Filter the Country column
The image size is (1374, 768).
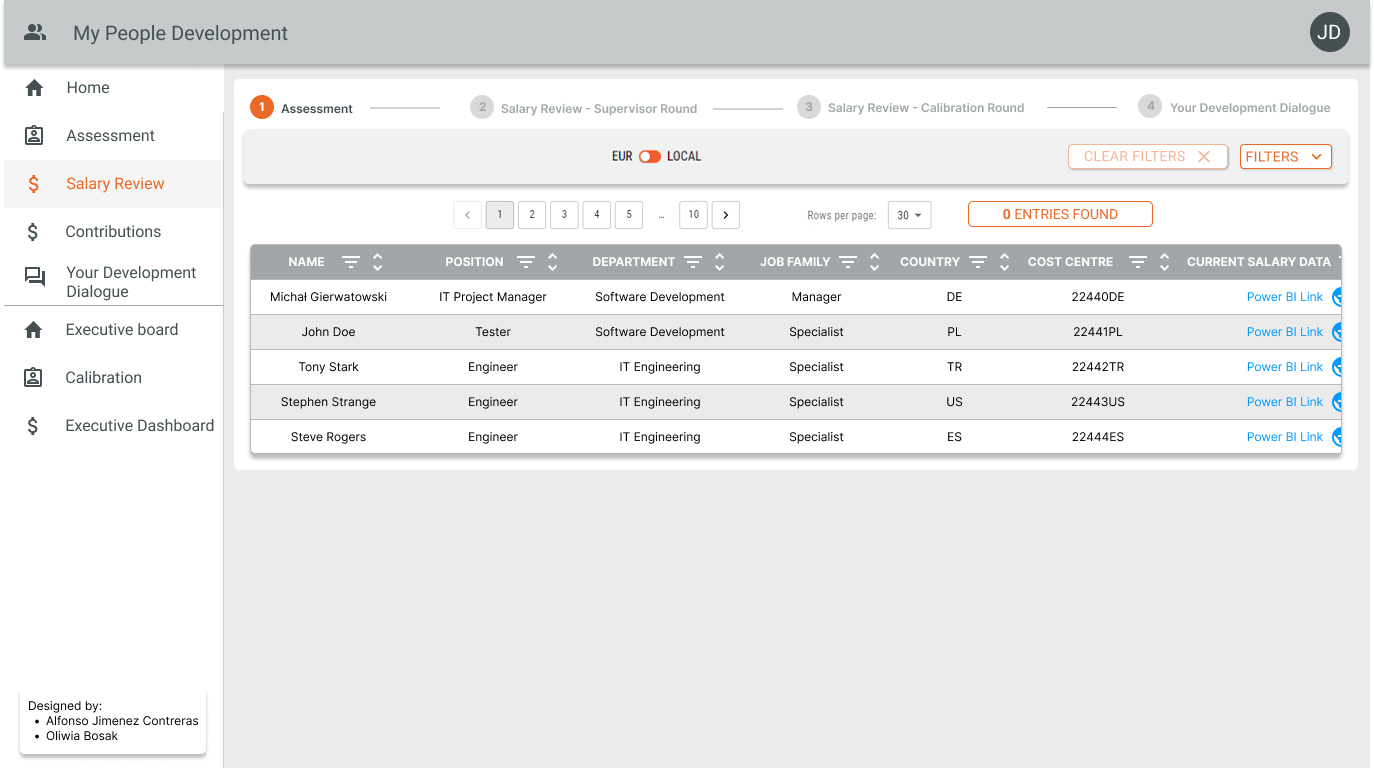(x=978, y=262)
